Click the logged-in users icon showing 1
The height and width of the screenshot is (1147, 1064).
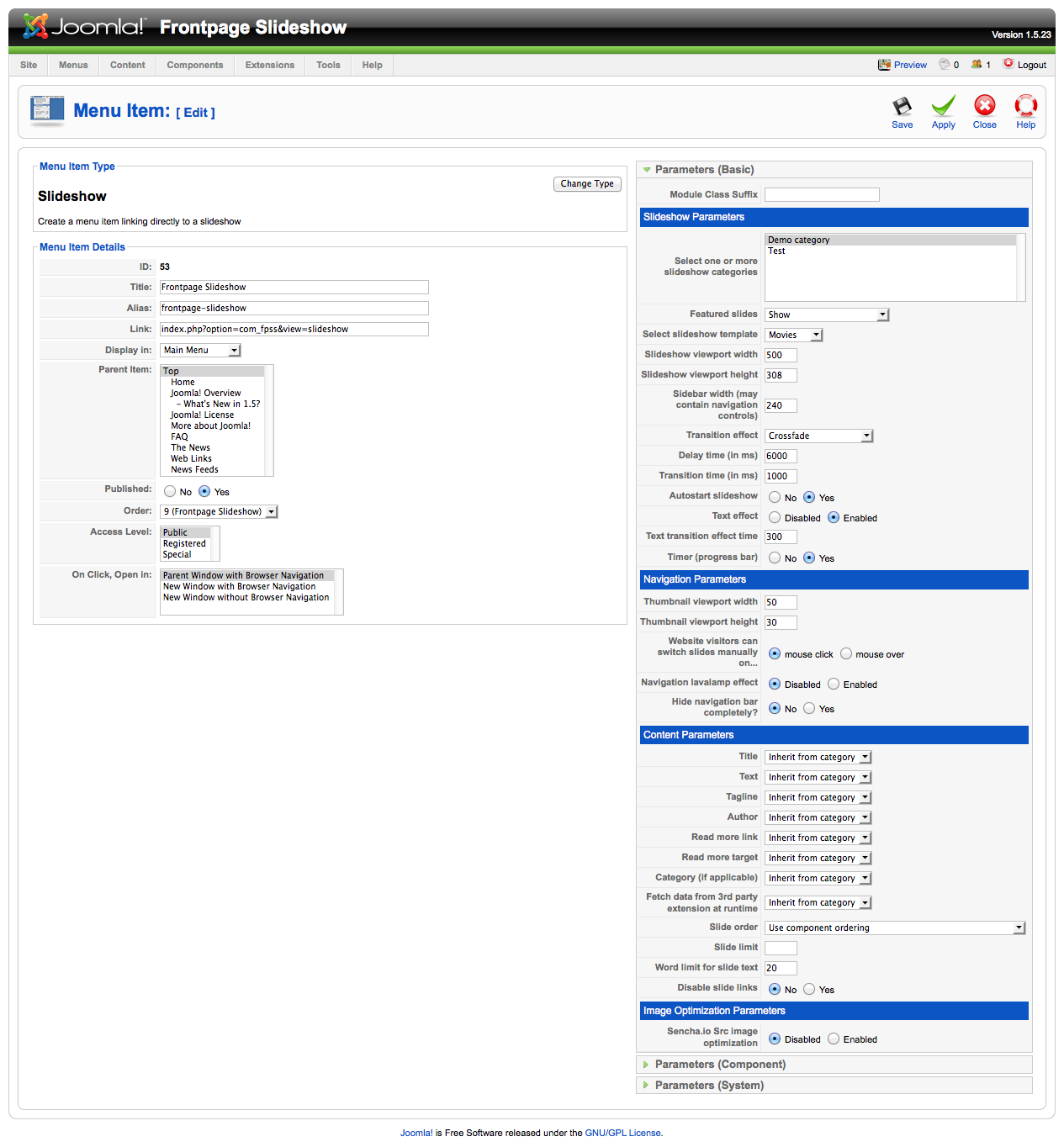pos(977,64)
